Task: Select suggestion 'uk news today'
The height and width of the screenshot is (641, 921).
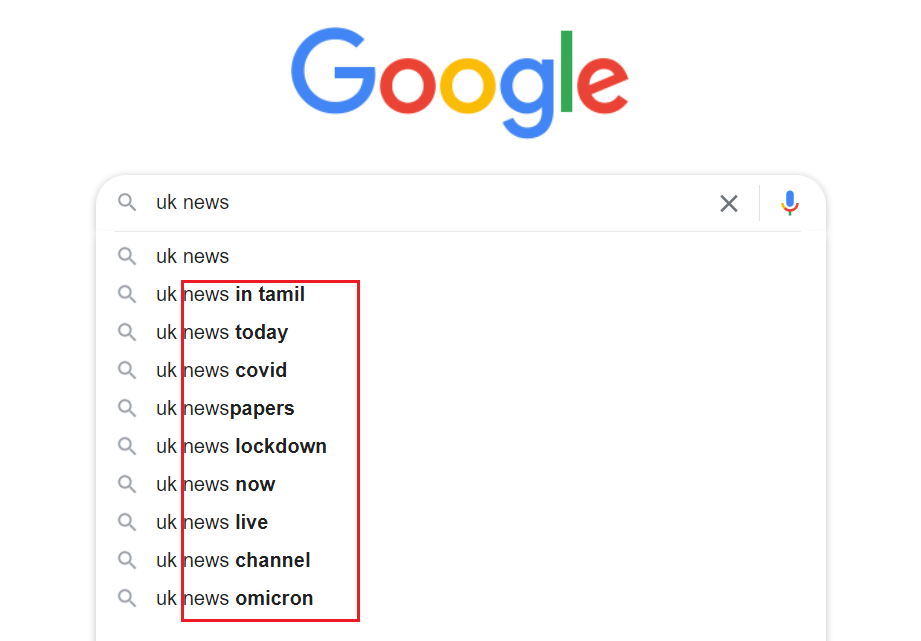Action: [x=222, y=333]
